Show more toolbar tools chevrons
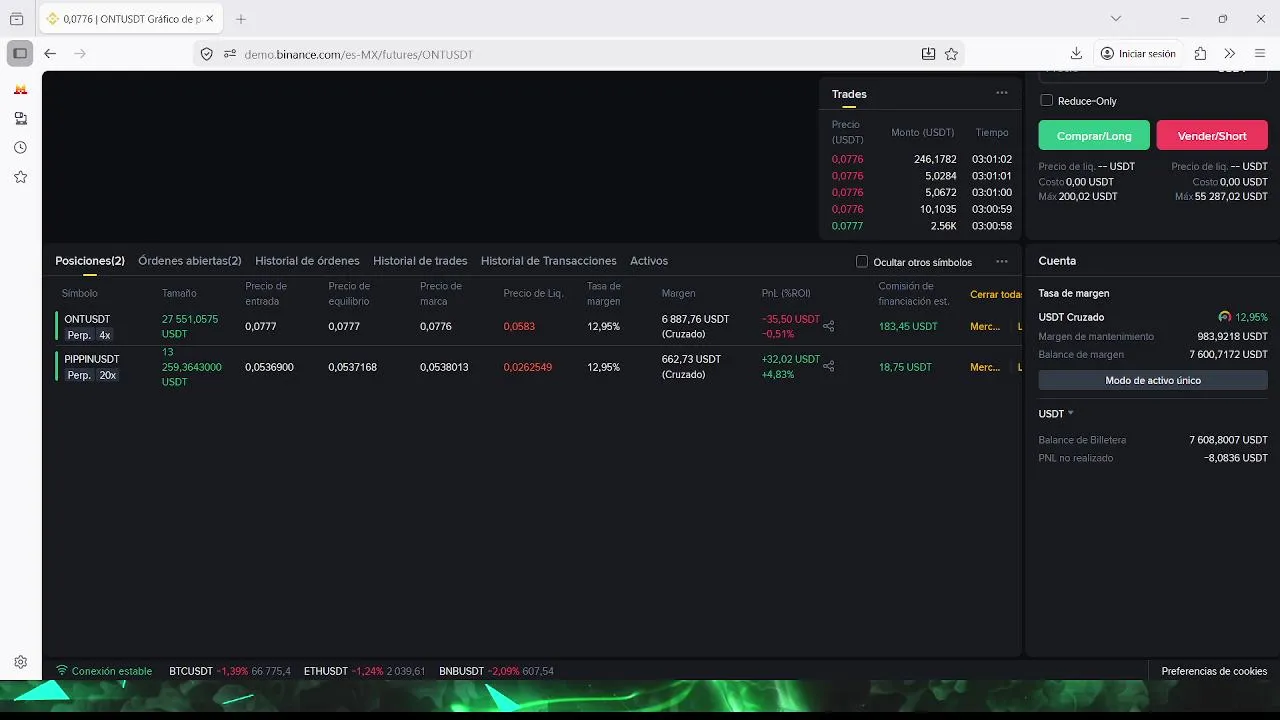The image size is (1280, 720). click(x=1230, y=53)
